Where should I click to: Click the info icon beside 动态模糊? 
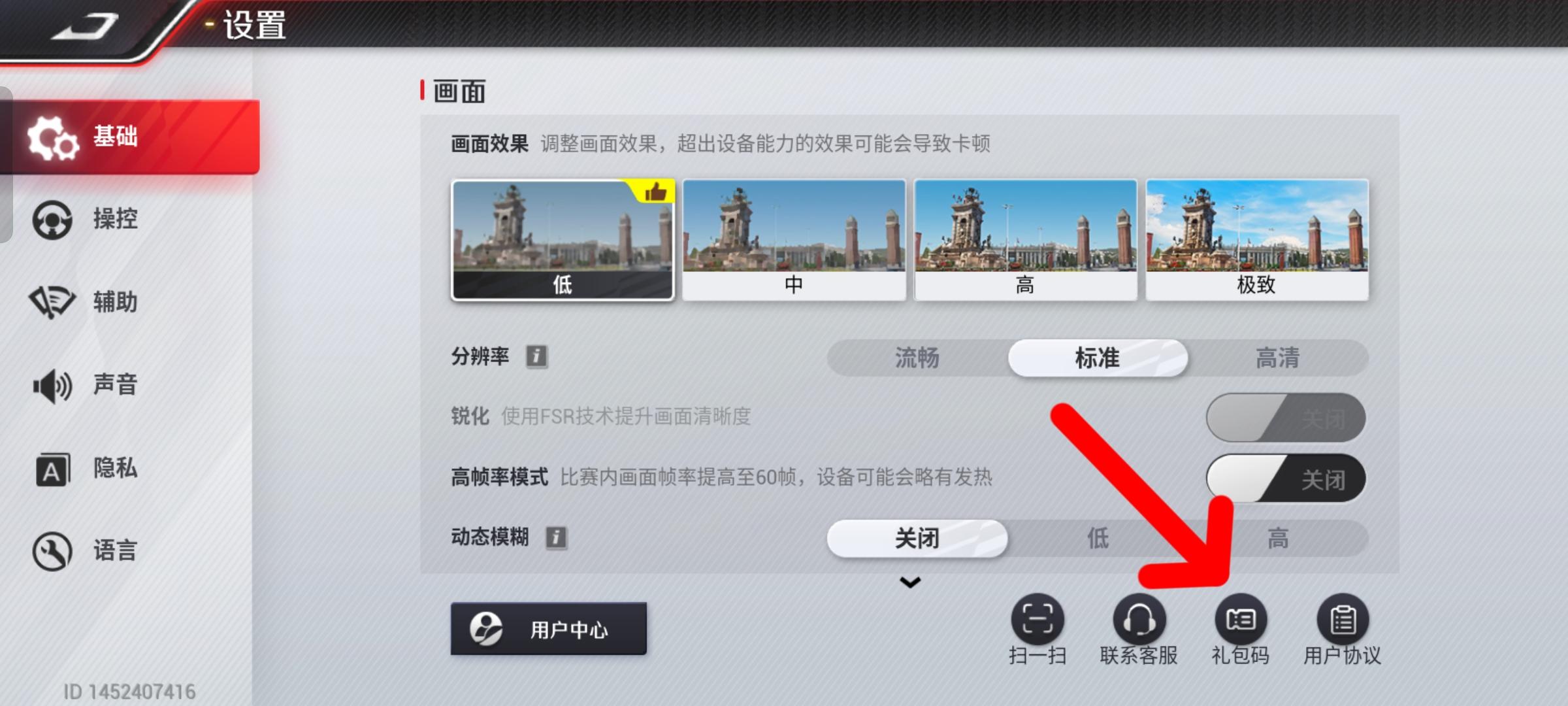[x=556, y=537]
